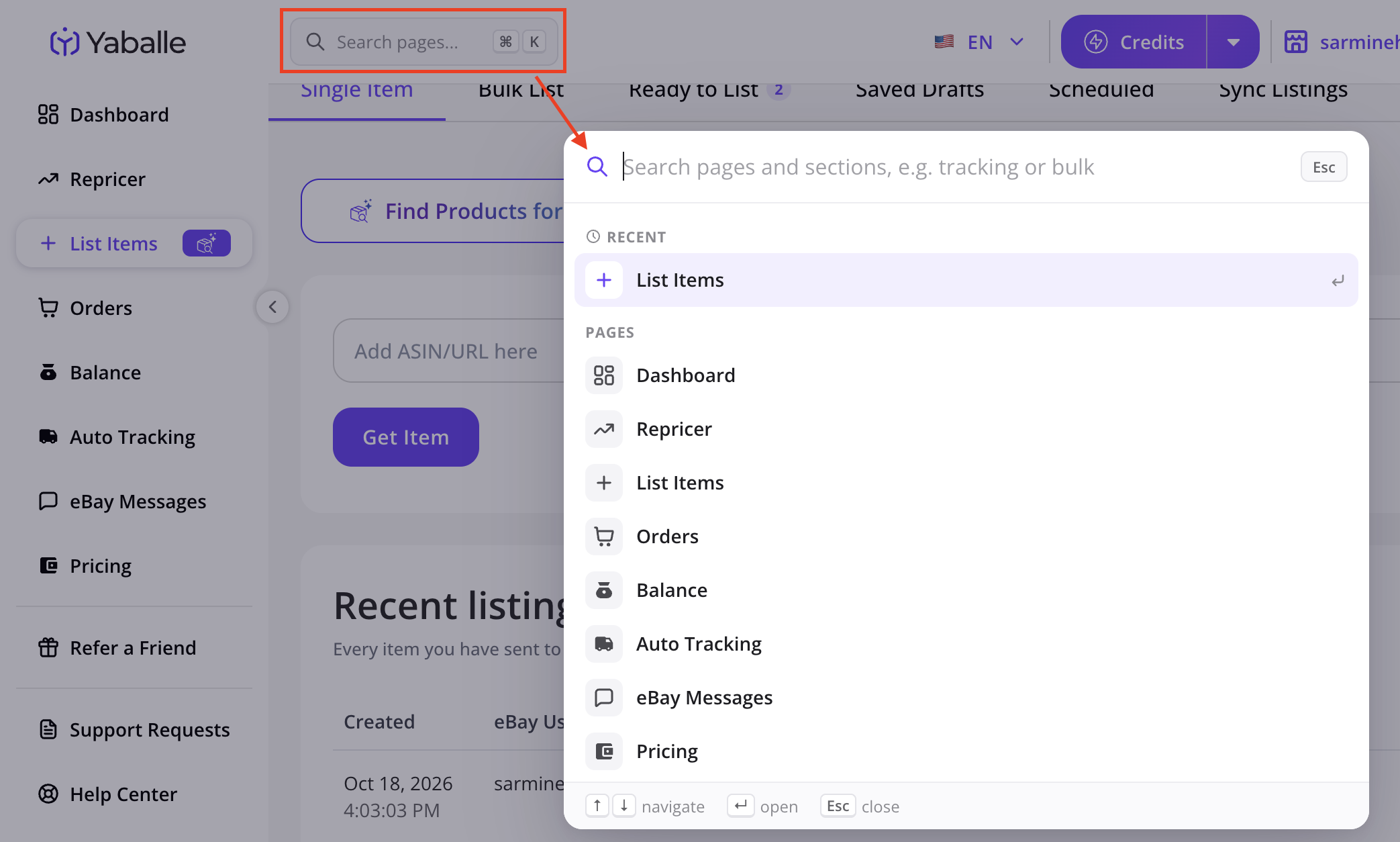This screenshot has width=1400, height=842.
Task: Click the Add ASIN/URL input field
Action: click(448, 350)
